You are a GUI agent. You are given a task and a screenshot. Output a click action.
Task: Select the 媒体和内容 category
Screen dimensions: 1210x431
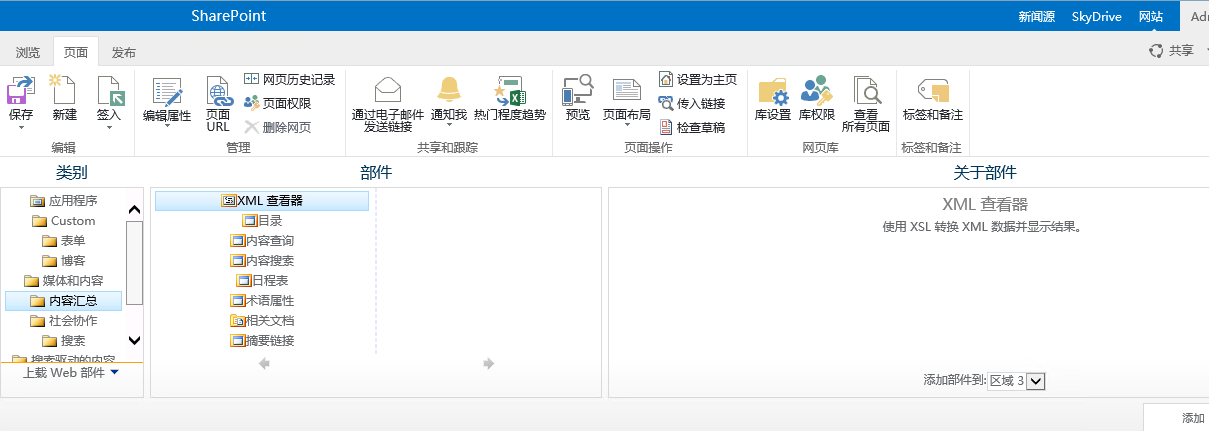point(64,281)
